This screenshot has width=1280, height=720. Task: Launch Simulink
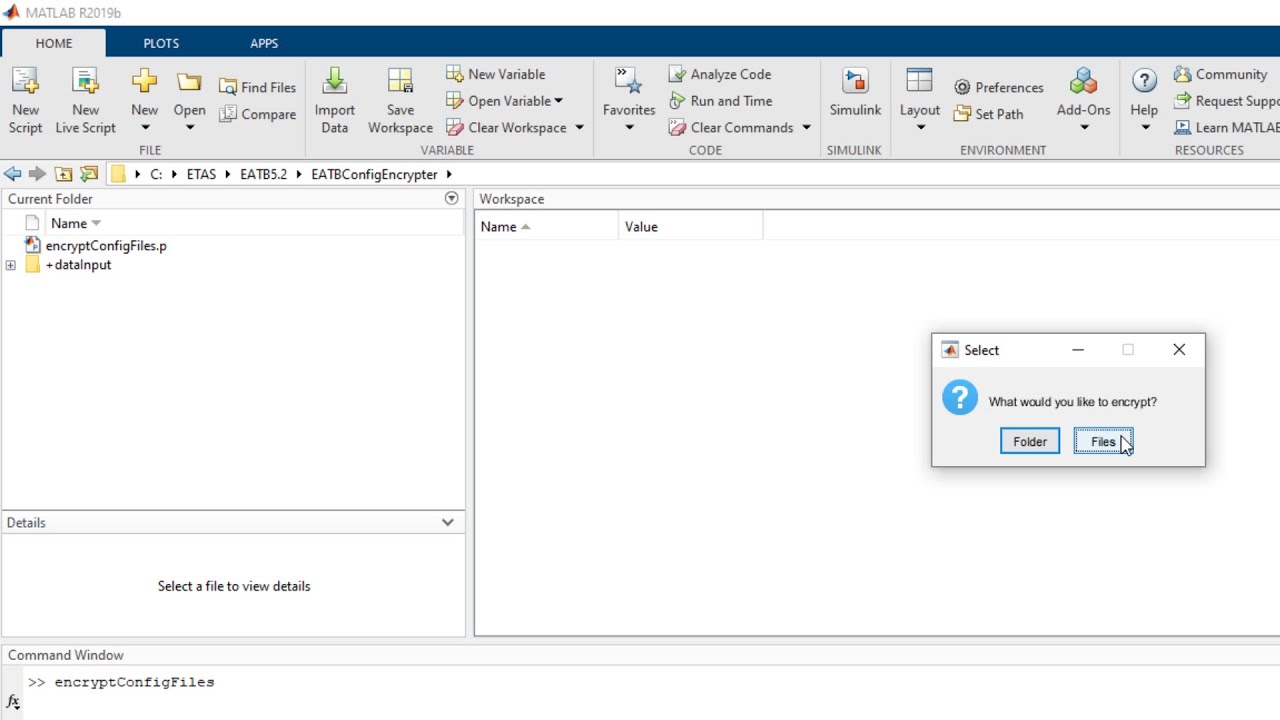[x=855, y=93]
